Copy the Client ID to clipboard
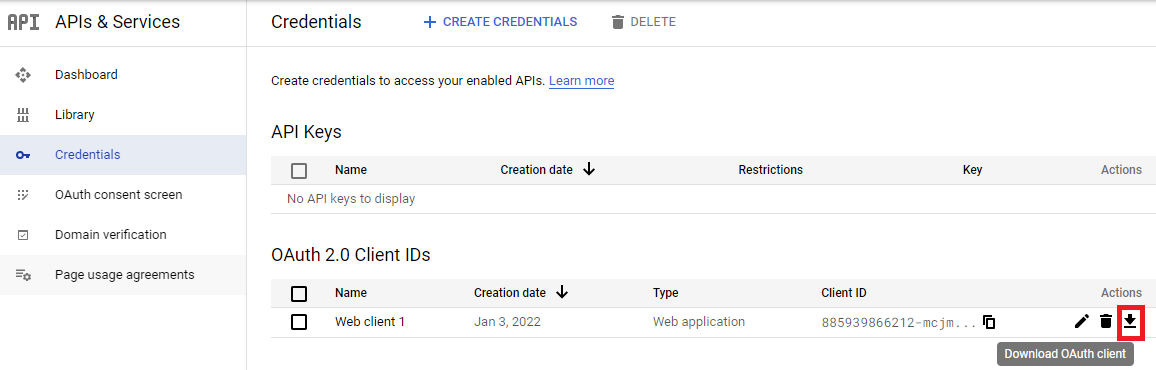The width and height of the screenshot is (1156, 370). point(989,322)
